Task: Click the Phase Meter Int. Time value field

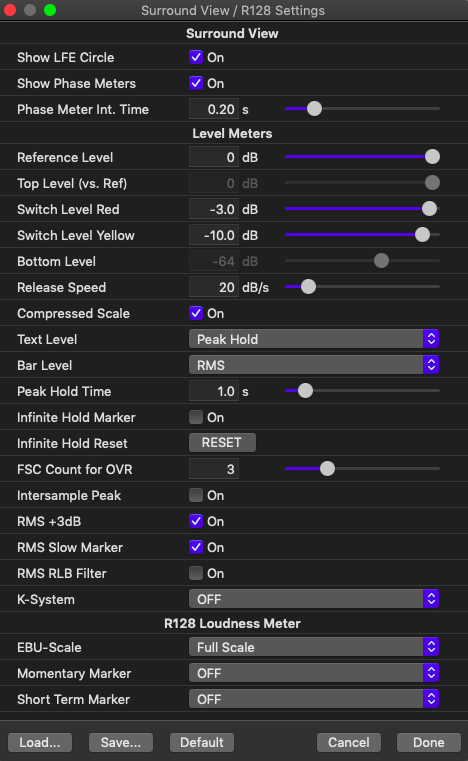Action: [214, 109]
